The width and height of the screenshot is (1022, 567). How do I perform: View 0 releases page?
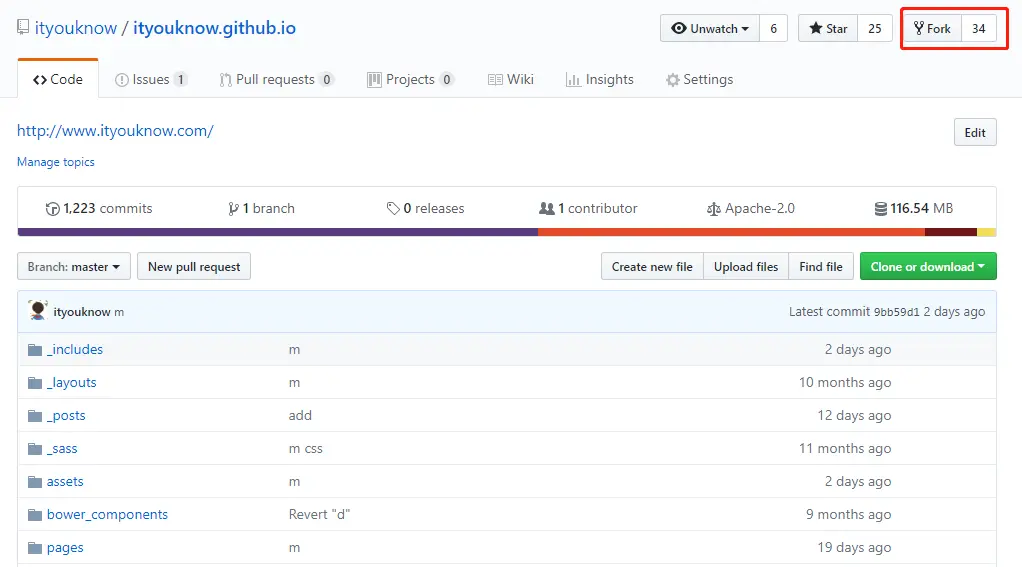pyautogui.click(x=425, y=209)
